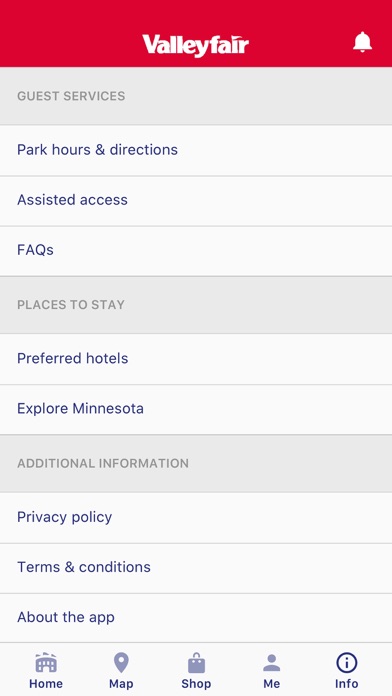Tap the Guest Services section header

(196, 96)
